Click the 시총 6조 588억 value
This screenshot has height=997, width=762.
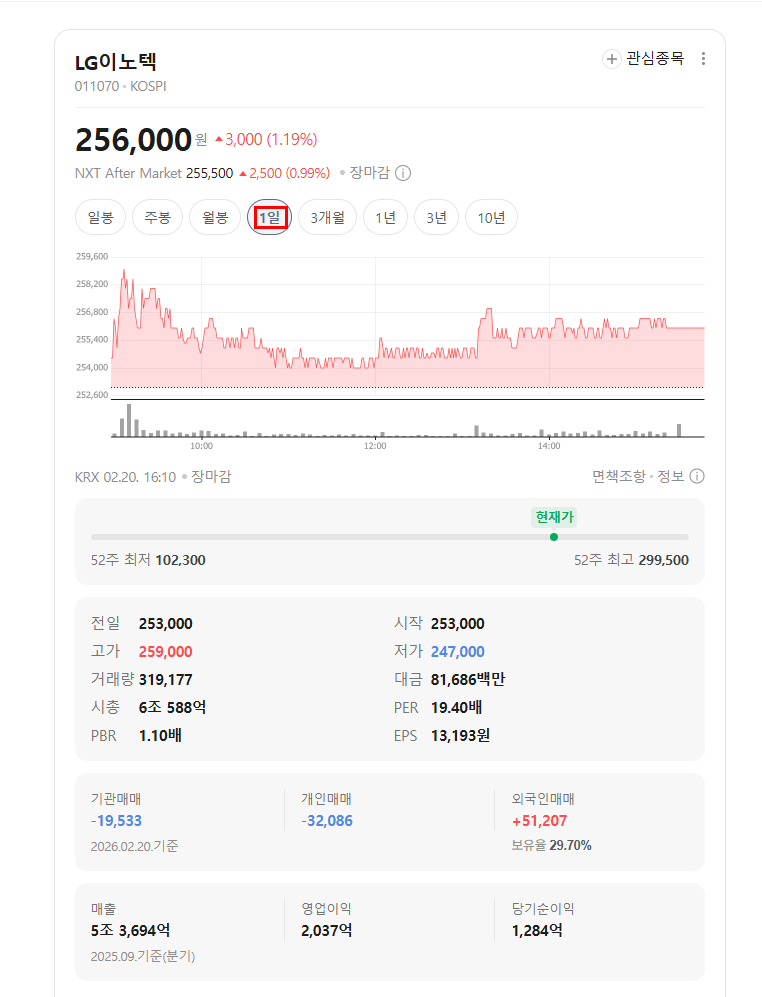[x=172, y=708]
